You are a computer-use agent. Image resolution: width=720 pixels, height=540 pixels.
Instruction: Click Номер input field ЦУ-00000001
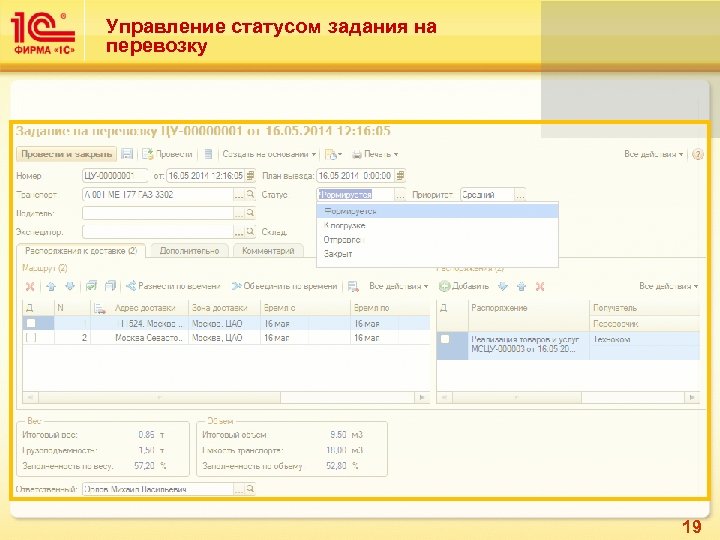tap(115, 175)
